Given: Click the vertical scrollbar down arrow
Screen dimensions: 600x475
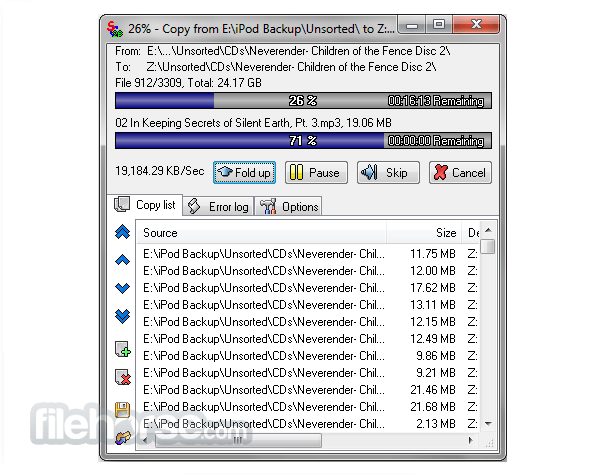Looking at the screenshot, I should (x=488, y=423).
